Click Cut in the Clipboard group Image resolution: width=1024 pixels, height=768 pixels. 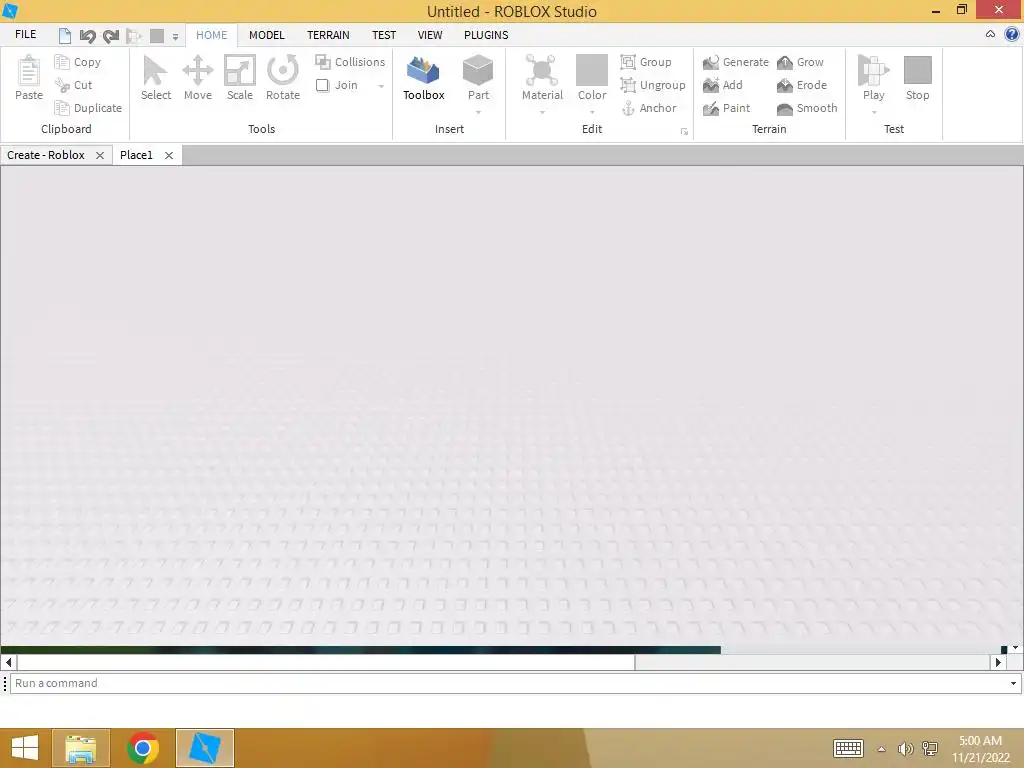[x=73, y=85]
